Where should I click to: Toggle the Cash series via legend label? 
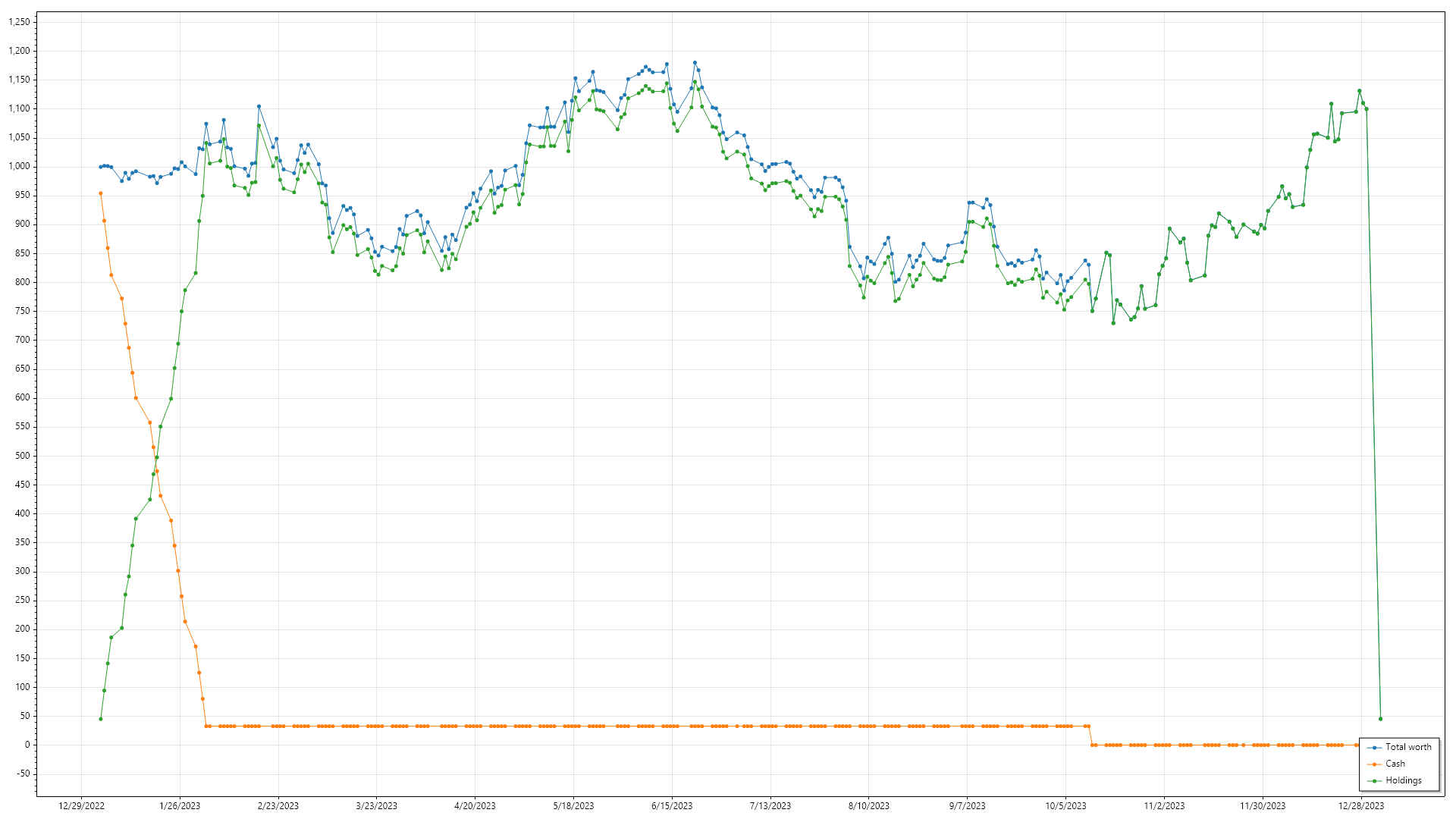pos(1395,764)
